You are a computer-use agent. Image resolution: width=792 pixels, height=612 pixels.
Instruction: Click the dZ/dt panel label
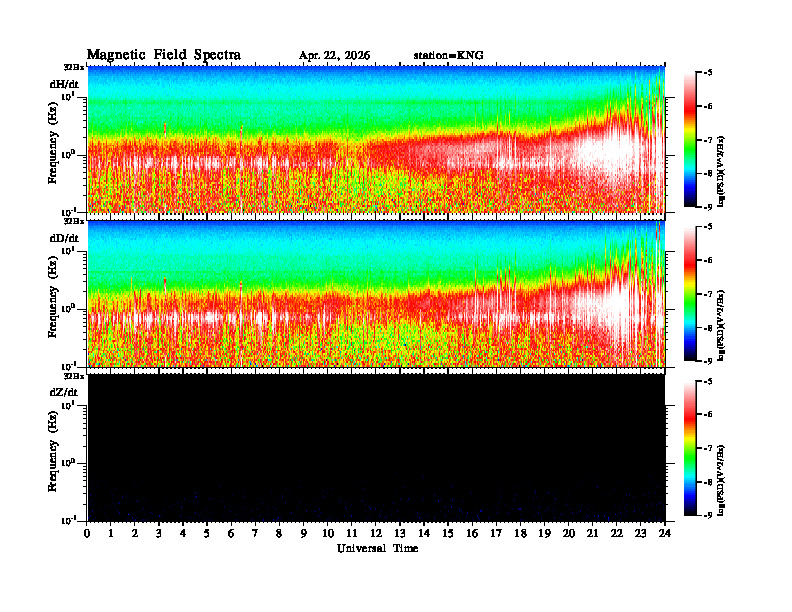pos(64,392)
